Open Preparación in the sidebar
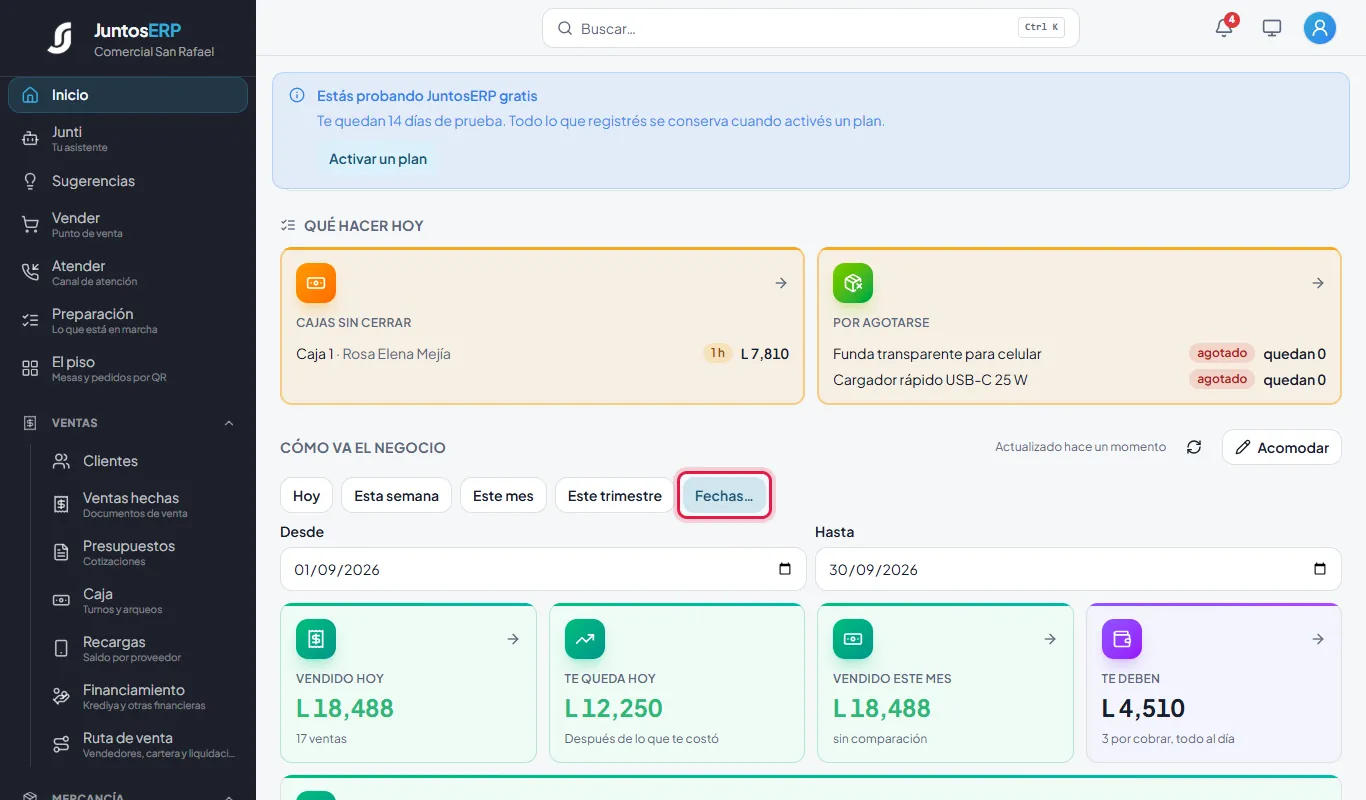Screen dimensions: 1366x800 coord(128,321)
